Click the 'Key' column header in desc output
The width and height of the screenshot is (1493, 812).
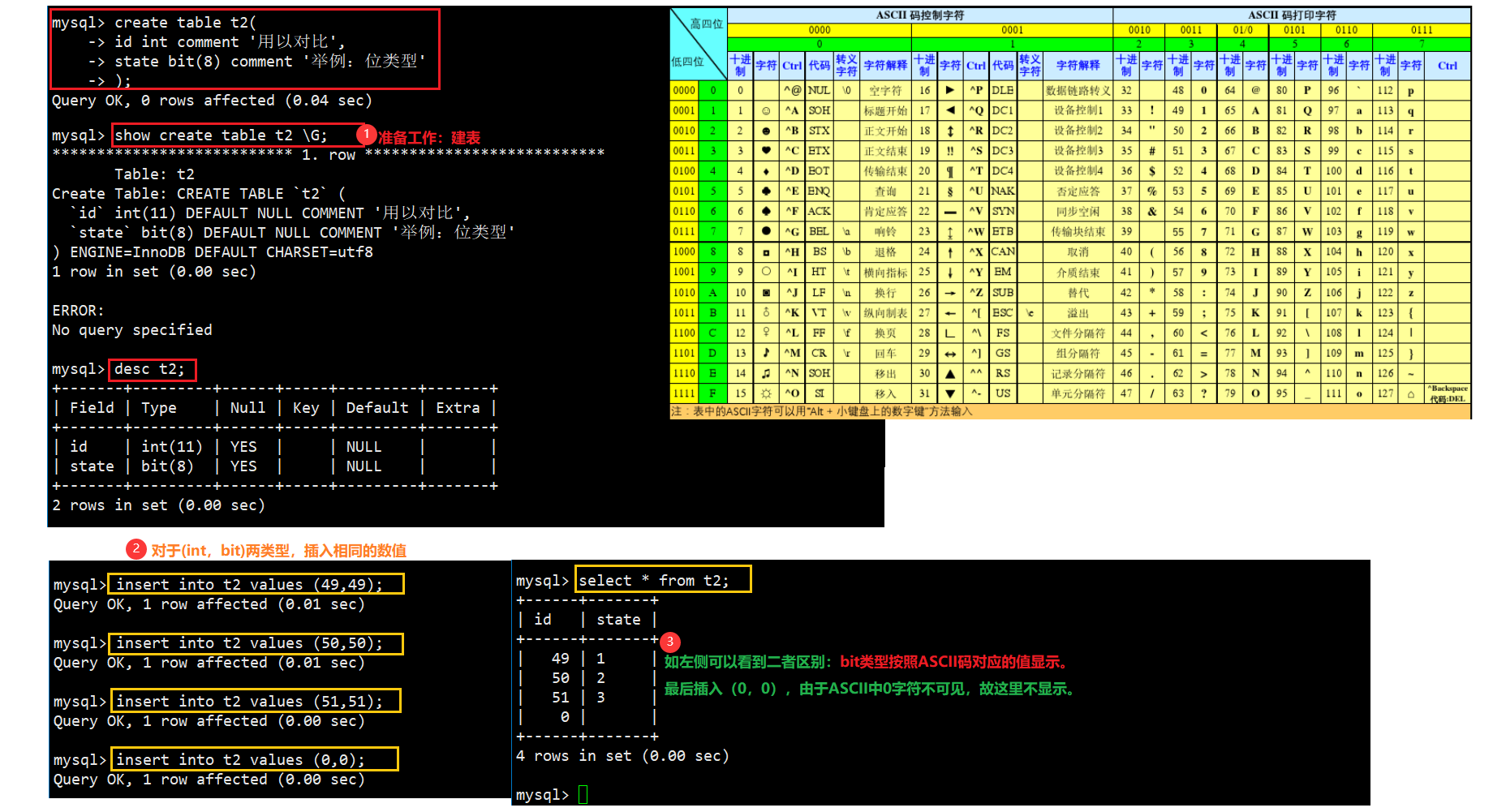point(306,408)
